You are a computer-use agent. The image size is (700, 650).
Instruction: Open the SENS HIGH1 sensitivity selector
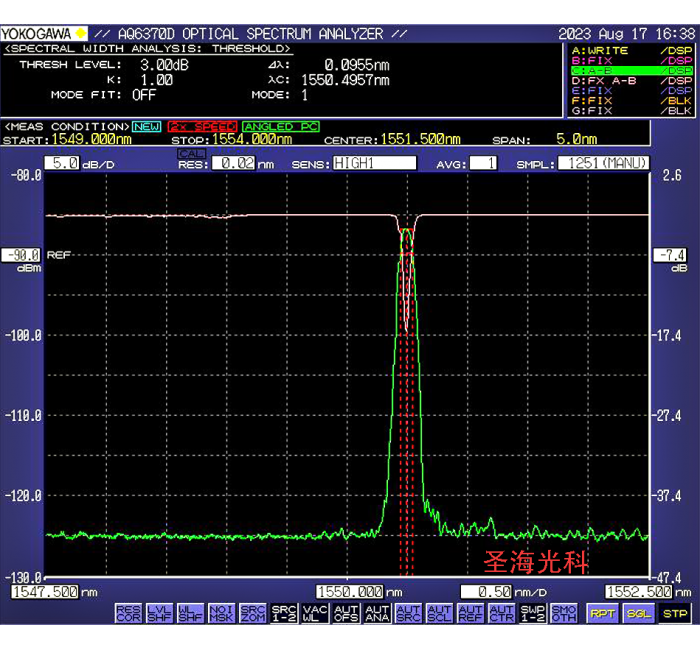click(374, 163)
